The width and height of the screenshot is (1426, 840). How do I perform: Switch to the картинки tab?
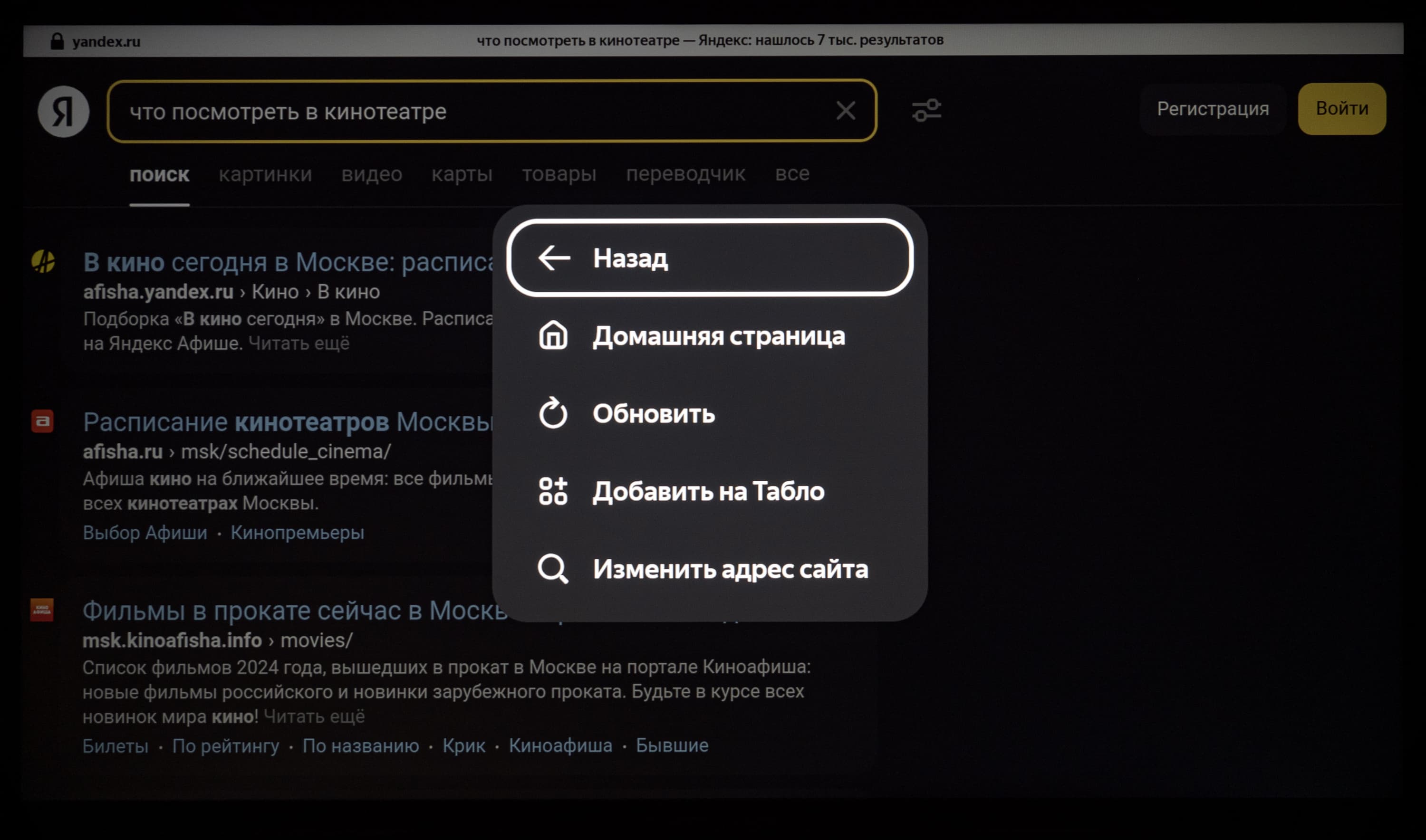[265, 174]
